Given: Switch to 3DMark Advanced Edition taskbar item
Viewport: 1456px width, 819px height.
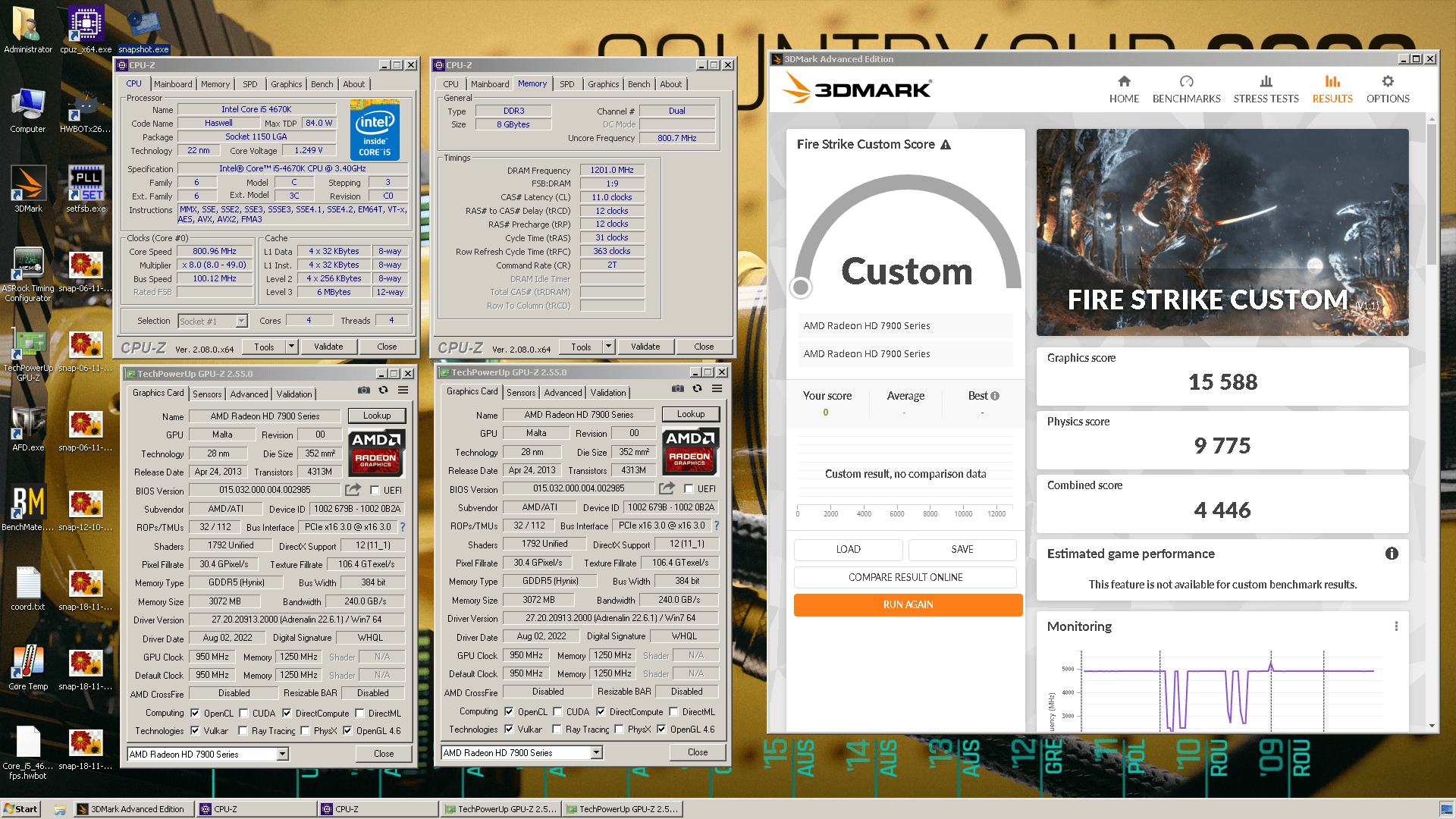Looking at the screenshot, I should pos(133,809).
